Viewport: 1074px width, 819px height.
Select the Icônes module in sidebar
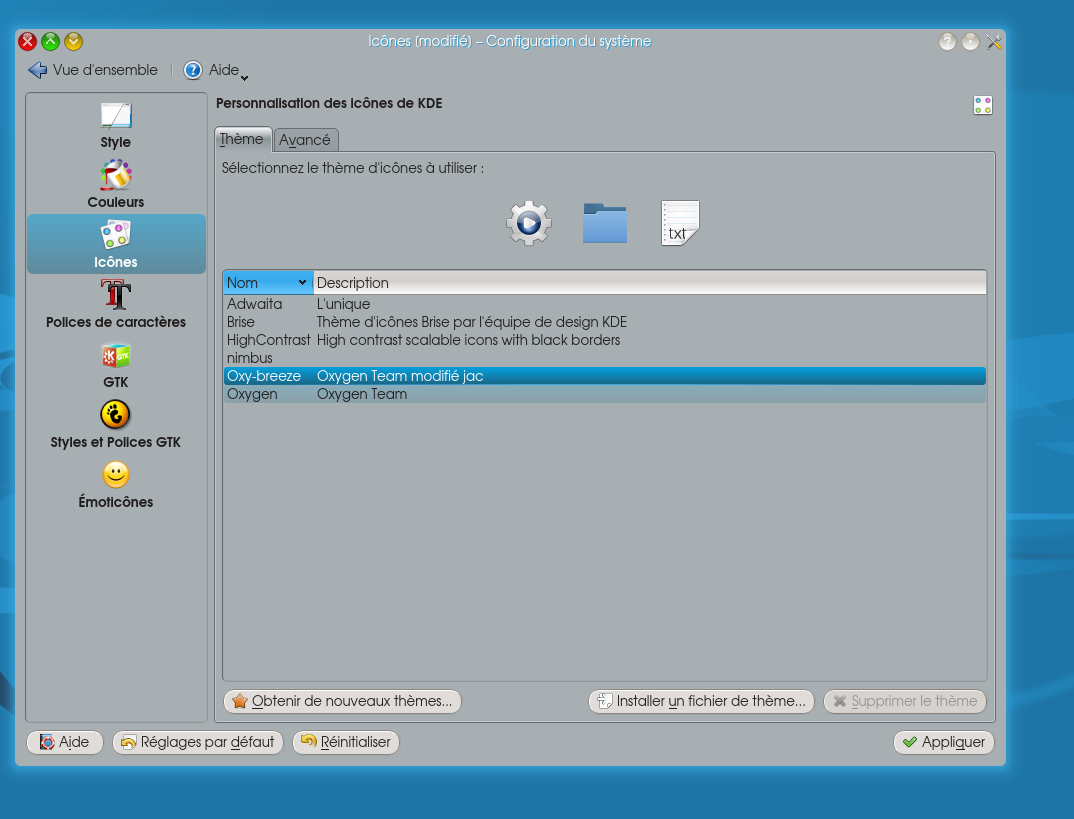click(116, 244)
